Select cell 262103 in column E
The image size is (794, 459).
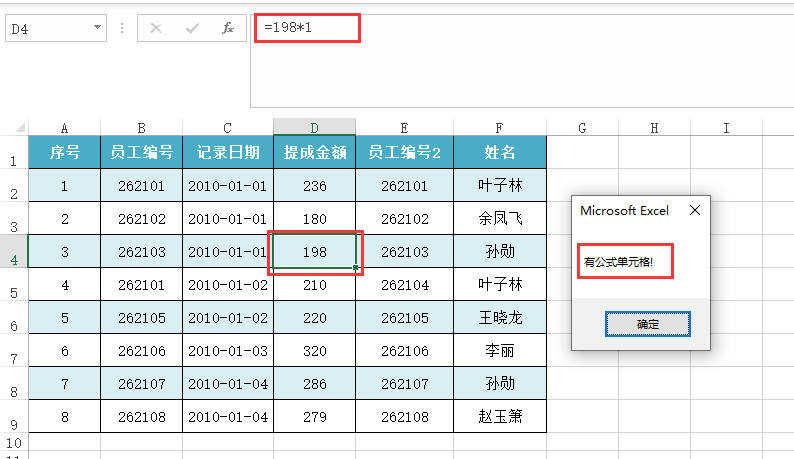pos(404,251)
